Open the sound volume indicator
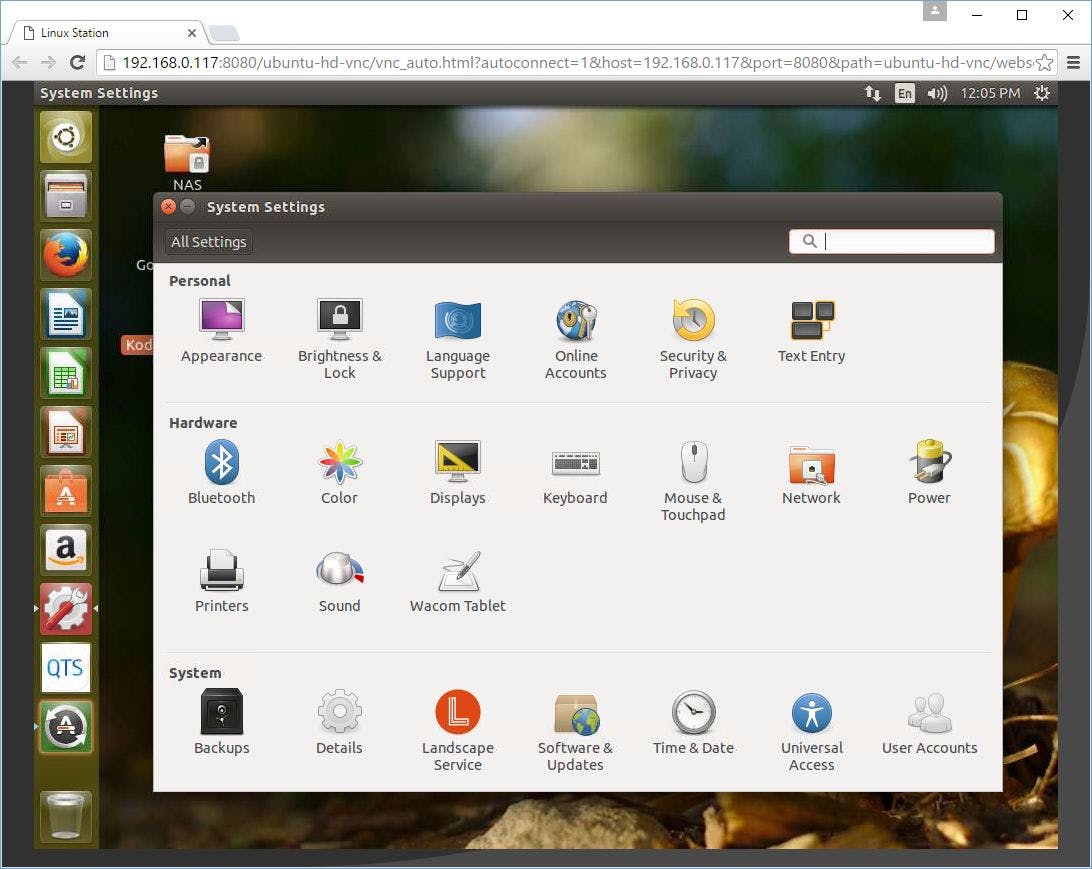This screenshot has width=1092, height=869. (937, 93)
